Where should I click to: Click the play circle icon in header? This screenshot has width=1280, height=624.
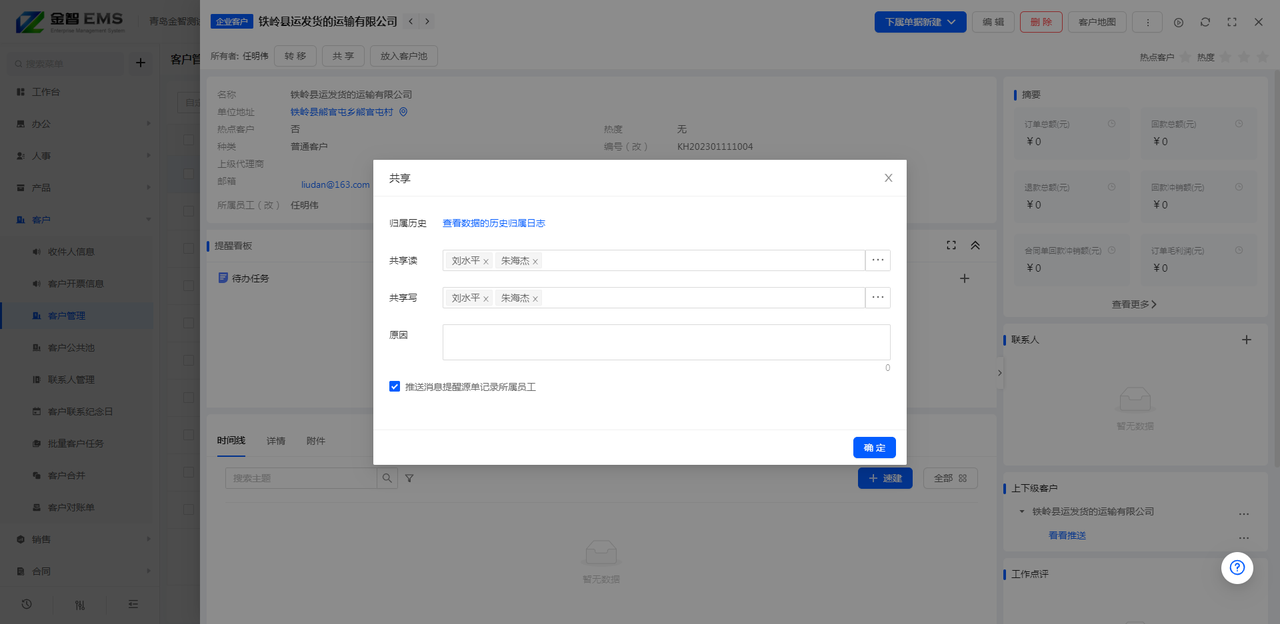[1179, 22]
